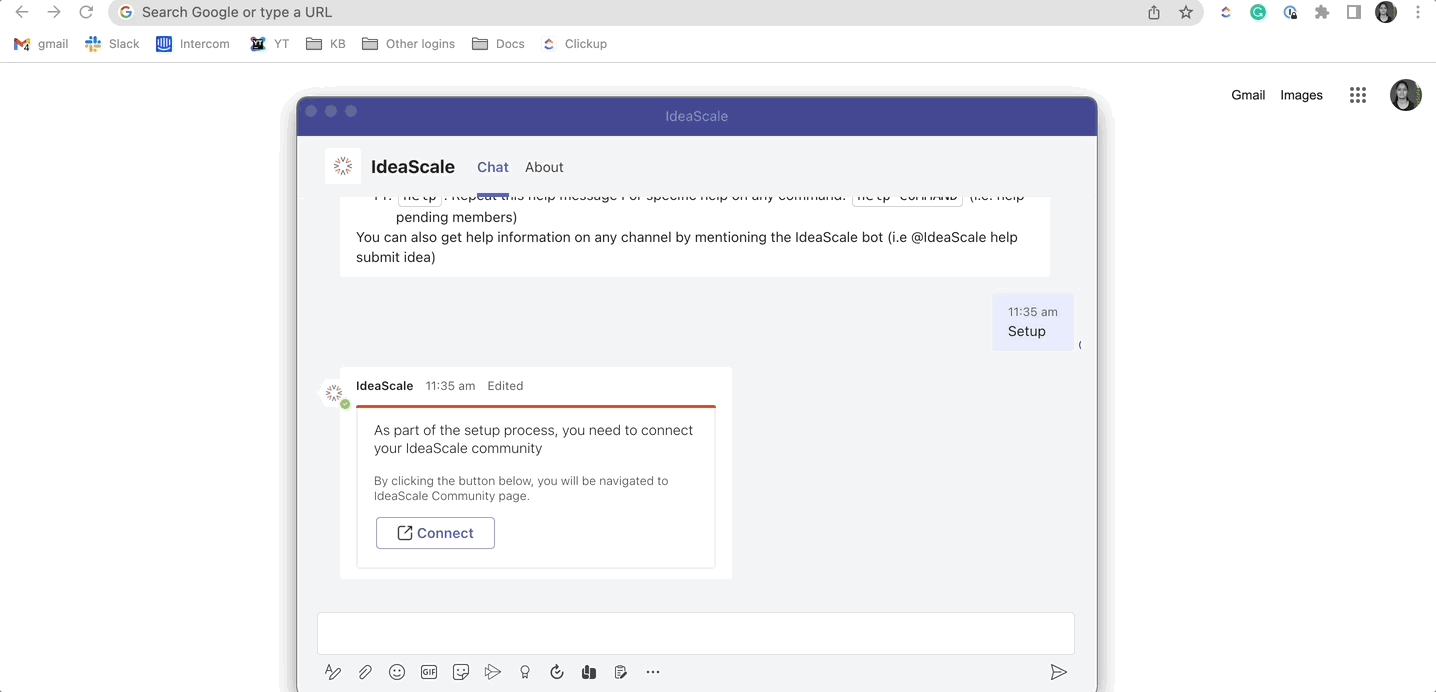This screenshot has height=692, width=1436.
Task: Open the sticker picker
Action: point(461,672)
